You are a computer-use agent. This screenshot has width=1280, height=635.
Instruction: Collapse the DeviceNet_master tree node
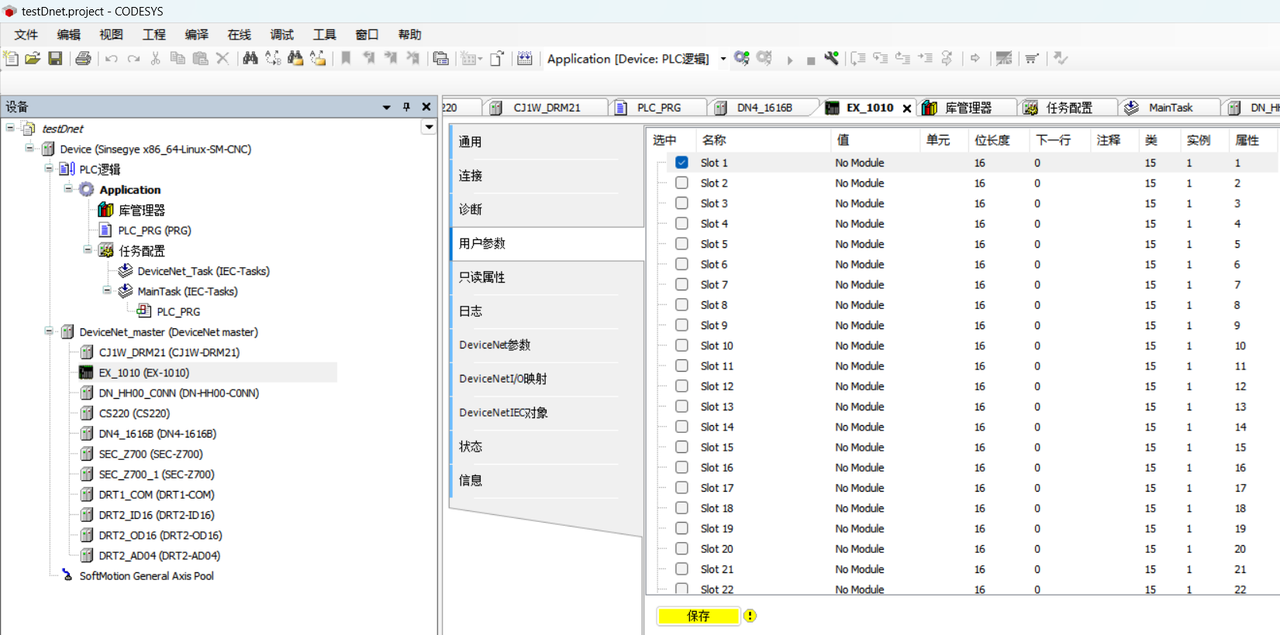50,332
